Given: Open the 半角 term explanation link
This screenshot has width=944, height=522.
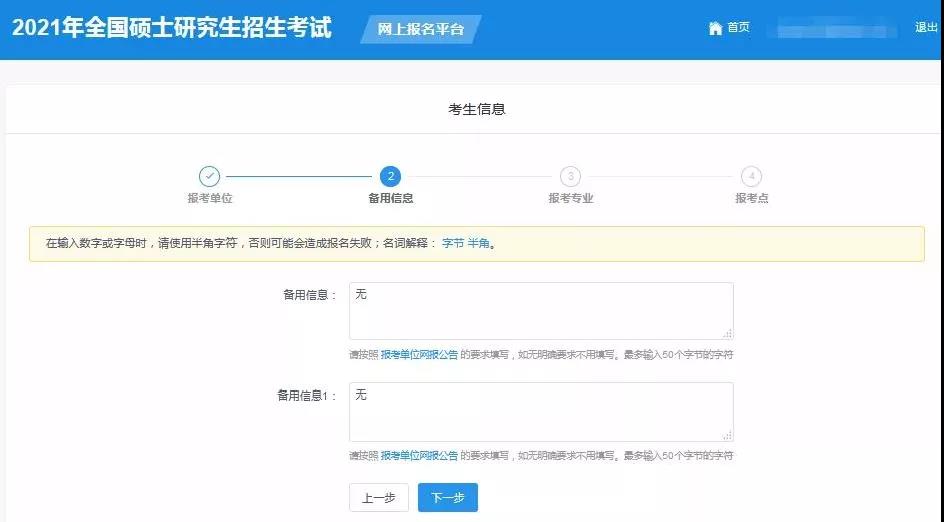Looking at the screenshot, I should click(478, 244).
